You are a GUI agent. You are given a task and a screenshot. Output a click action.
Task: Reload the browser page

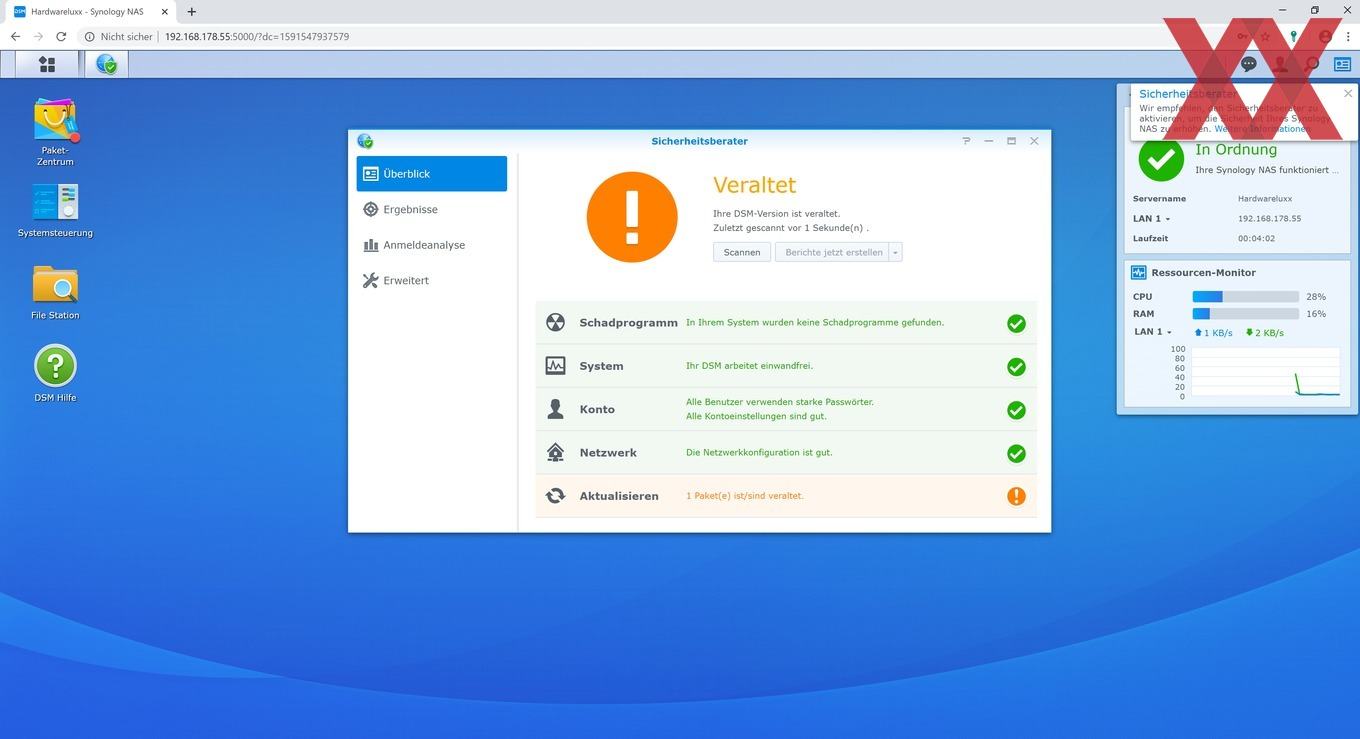point(61,36)
